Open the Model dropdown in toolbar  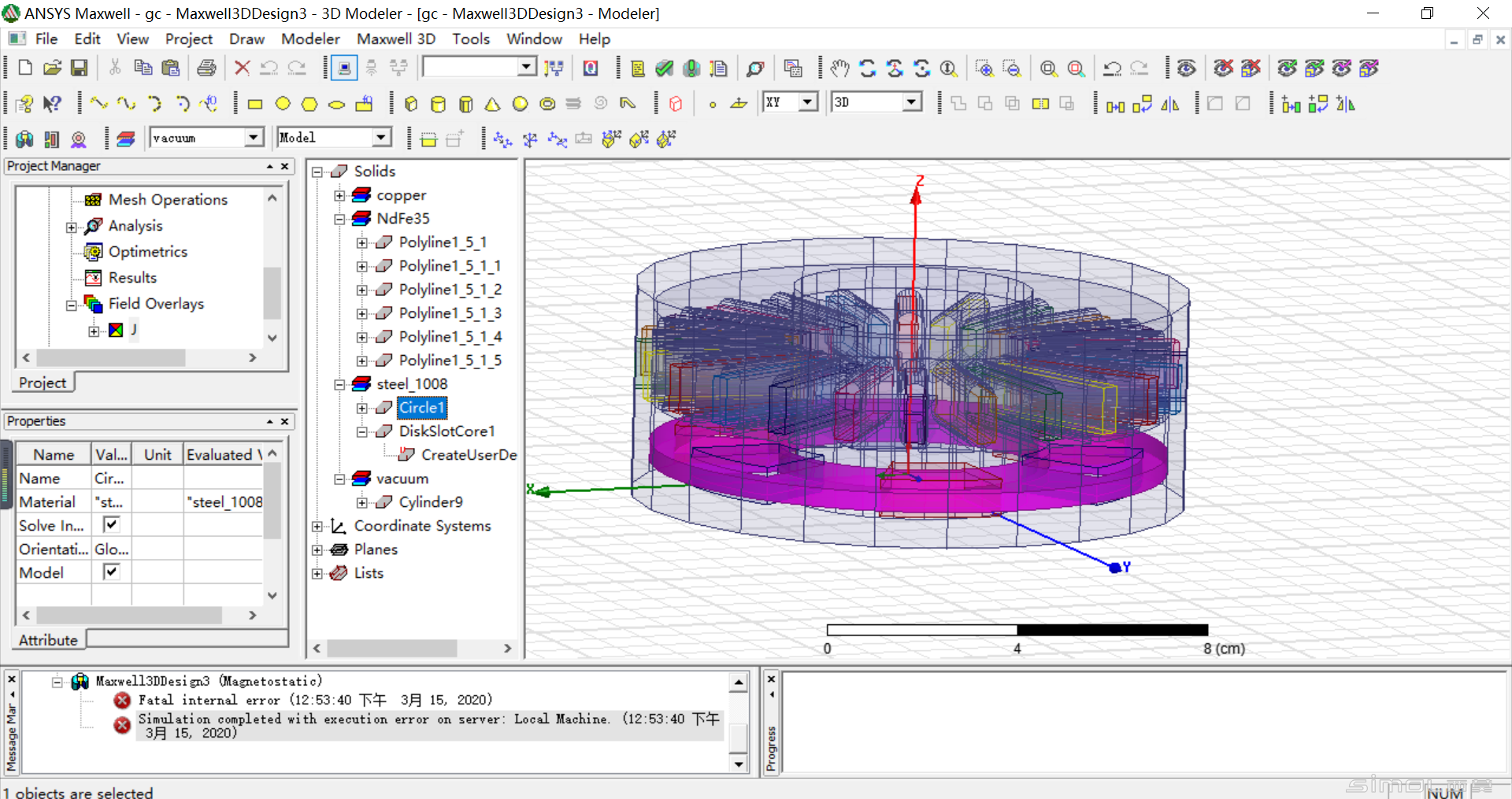point(381,138)
